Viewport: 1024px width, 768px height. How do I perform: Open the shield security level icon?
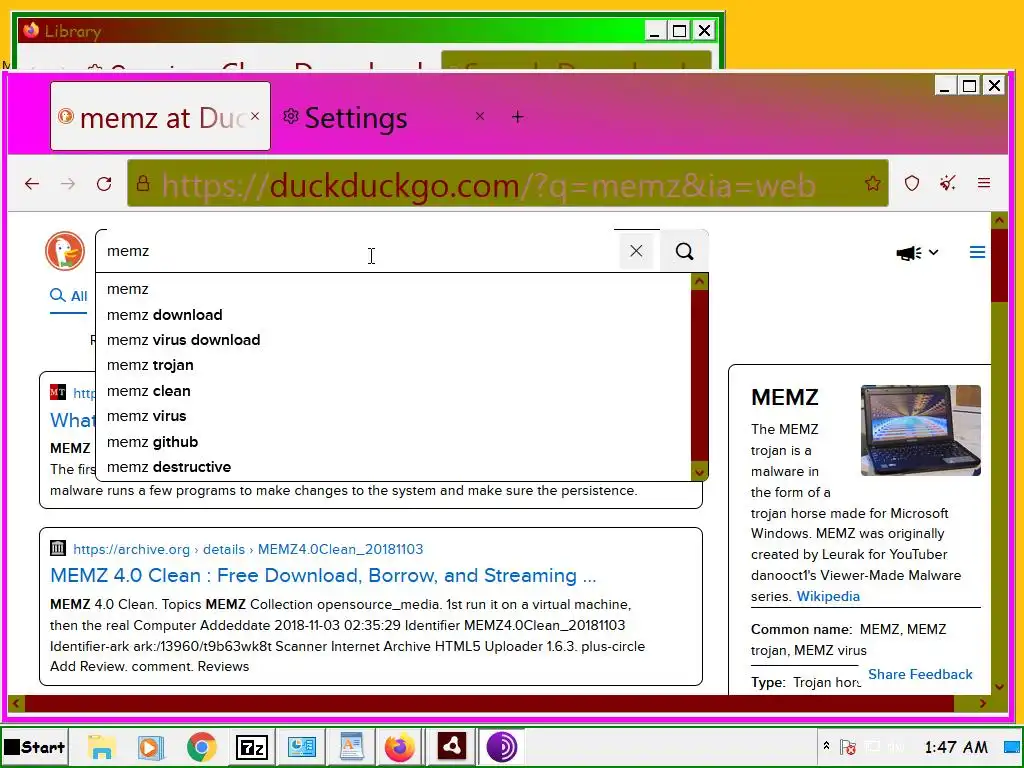[912, 184]
